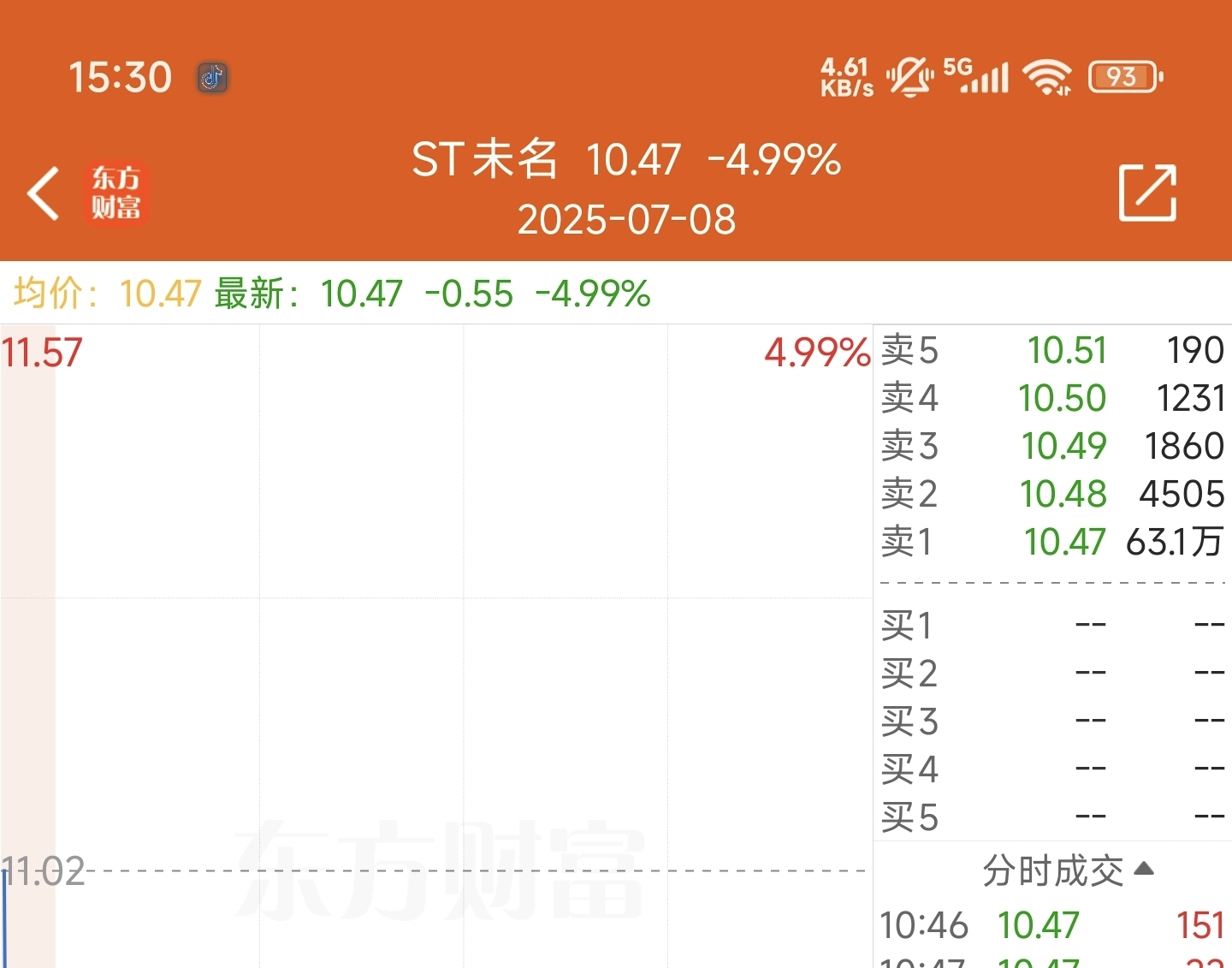The image size is (1232, 968).
Task: Select the 10:46 trade record row
Action: (x=1052, y=925)
